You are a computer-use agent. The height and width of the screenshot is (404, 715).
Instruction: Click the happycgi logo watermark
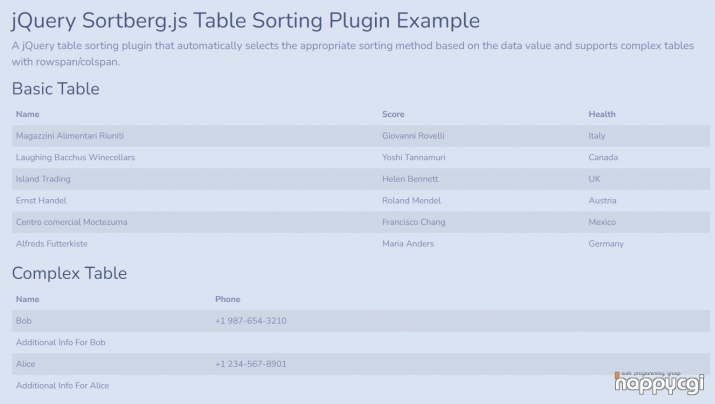pyautogui.click(x=659, y=383)
